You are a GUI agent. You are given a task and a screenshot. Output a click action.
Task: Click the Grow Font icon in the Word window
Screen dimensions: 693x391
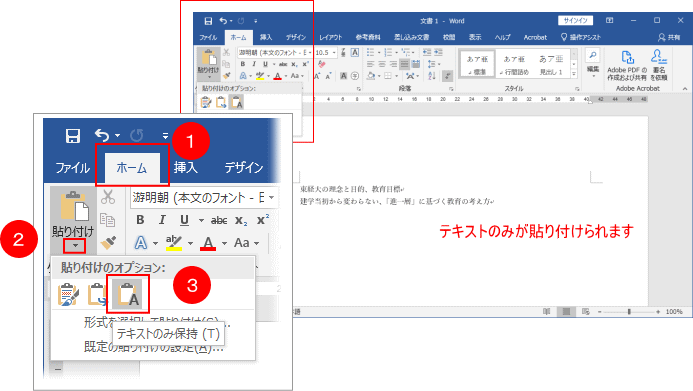pyautogui.click(x=317, y=76)
